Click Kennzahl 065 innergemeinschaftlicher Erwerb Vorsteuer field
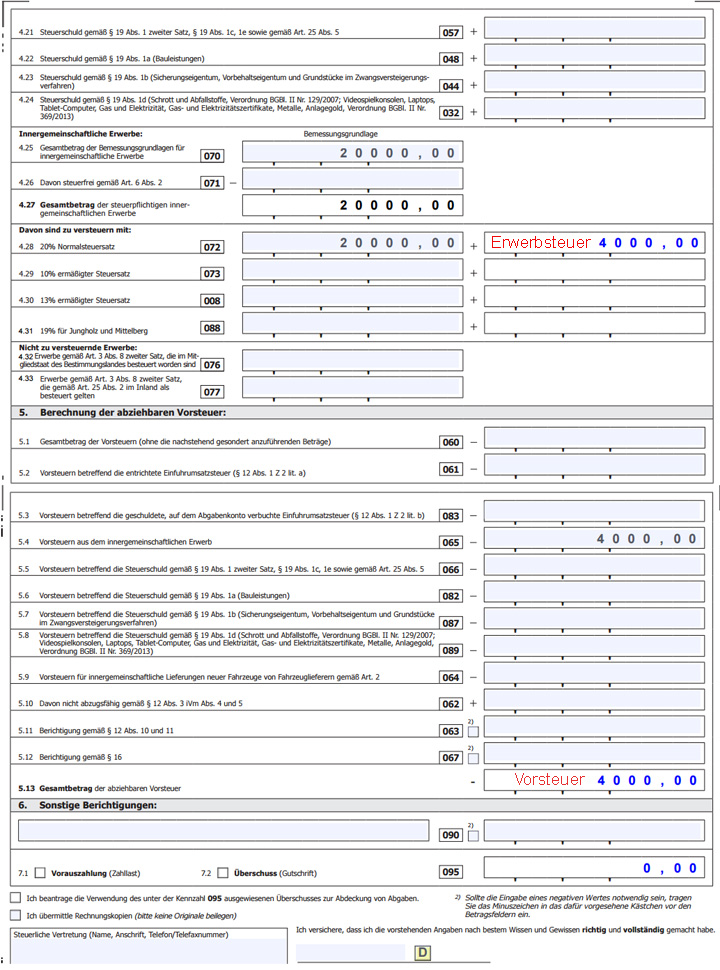 tap(594, 538)
